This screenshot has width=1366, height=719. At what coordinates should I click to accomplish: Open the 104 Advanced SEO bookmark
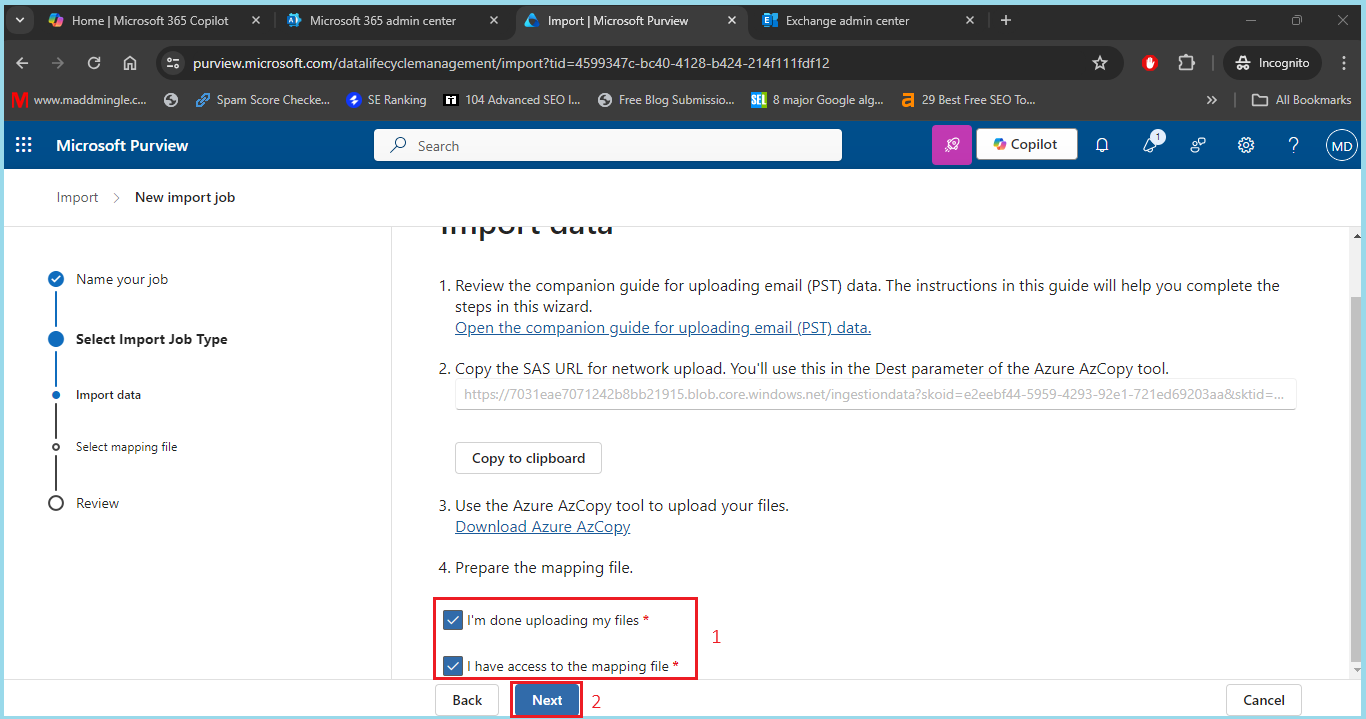(511, 100)
